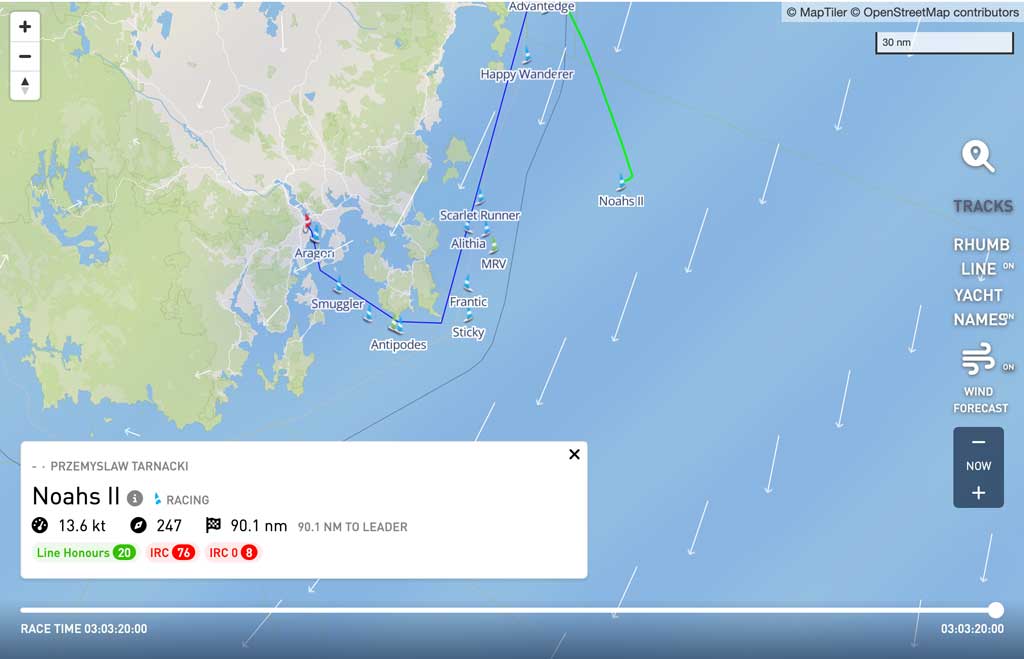Step time forward with plus below NOW
This screenshot has height=659, width=1024.
978,492
